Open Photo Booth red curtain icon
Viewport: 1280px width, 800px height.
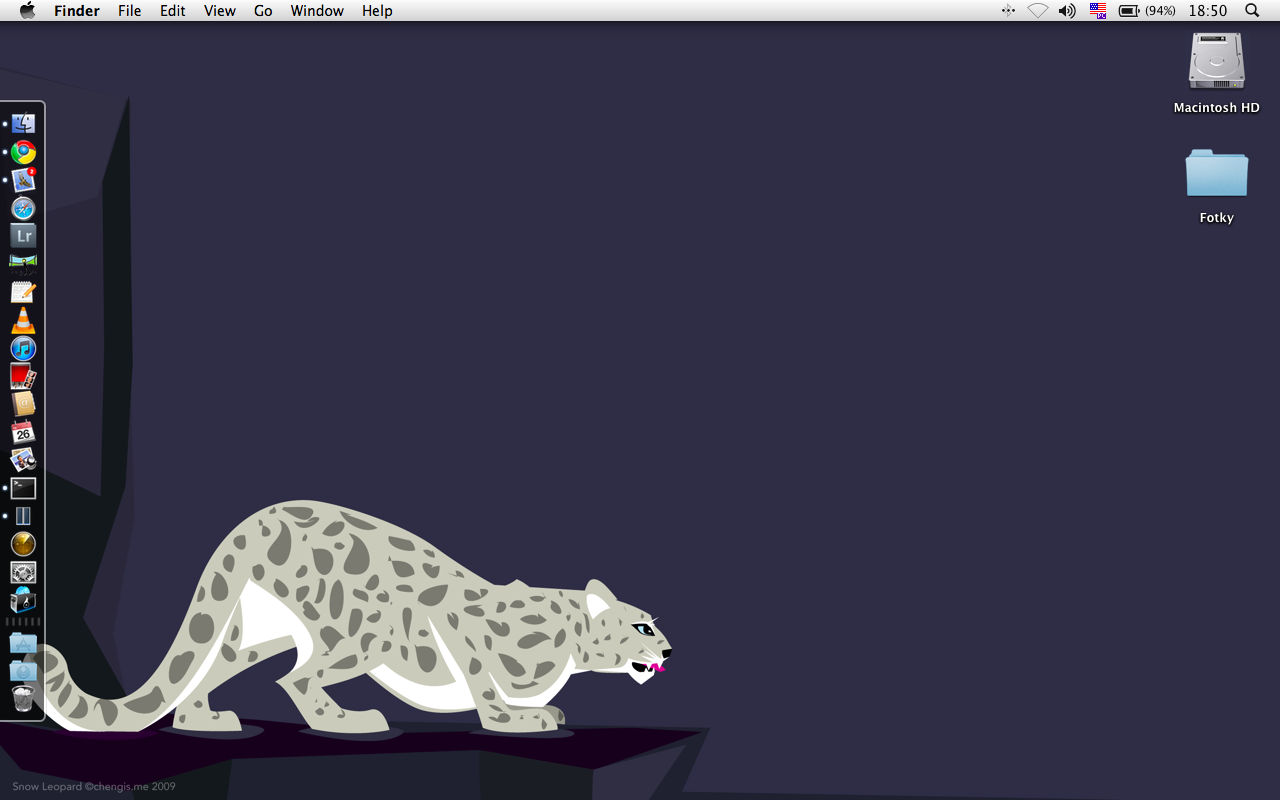pyautogui.click(x=23, y=376)
